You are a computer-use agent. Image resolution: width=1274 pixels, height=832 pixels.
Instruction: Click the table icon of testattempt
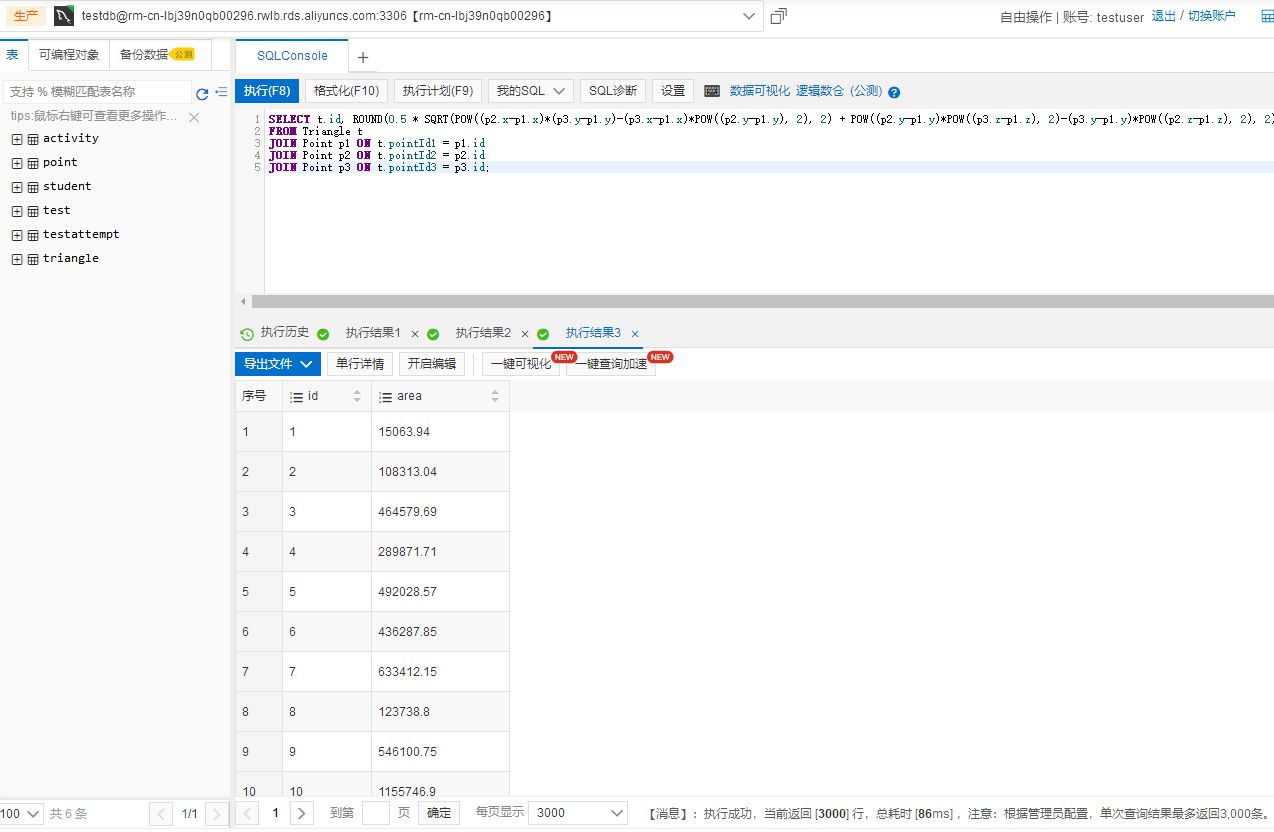[33, 235]
